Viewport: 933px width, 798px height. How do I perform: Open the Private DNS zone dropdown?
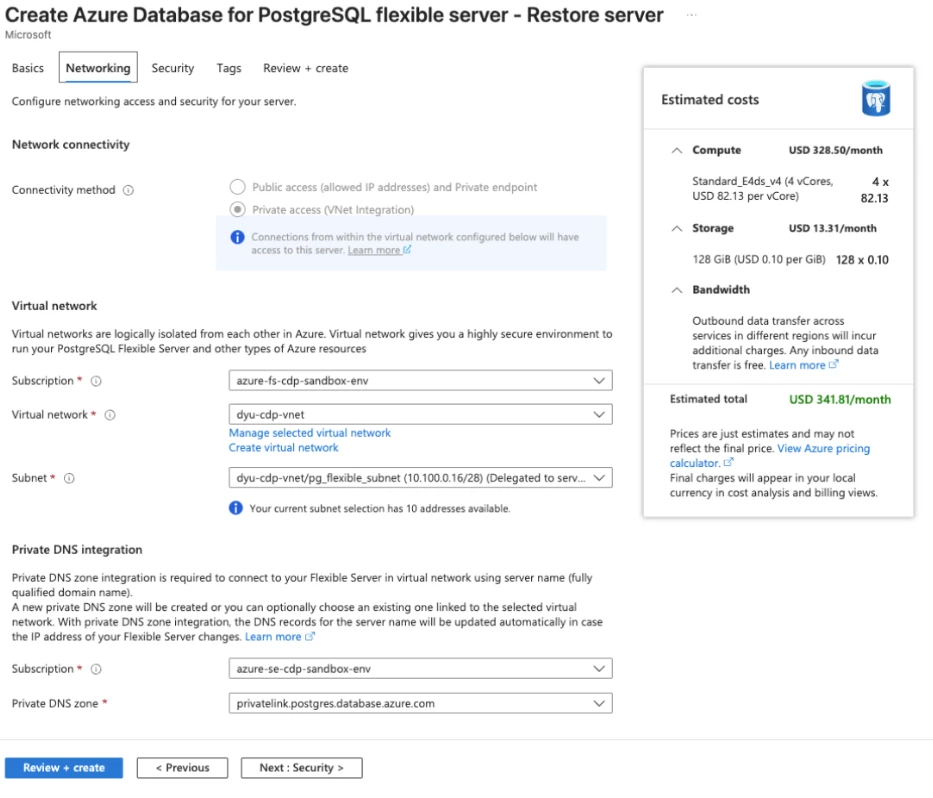420,703
